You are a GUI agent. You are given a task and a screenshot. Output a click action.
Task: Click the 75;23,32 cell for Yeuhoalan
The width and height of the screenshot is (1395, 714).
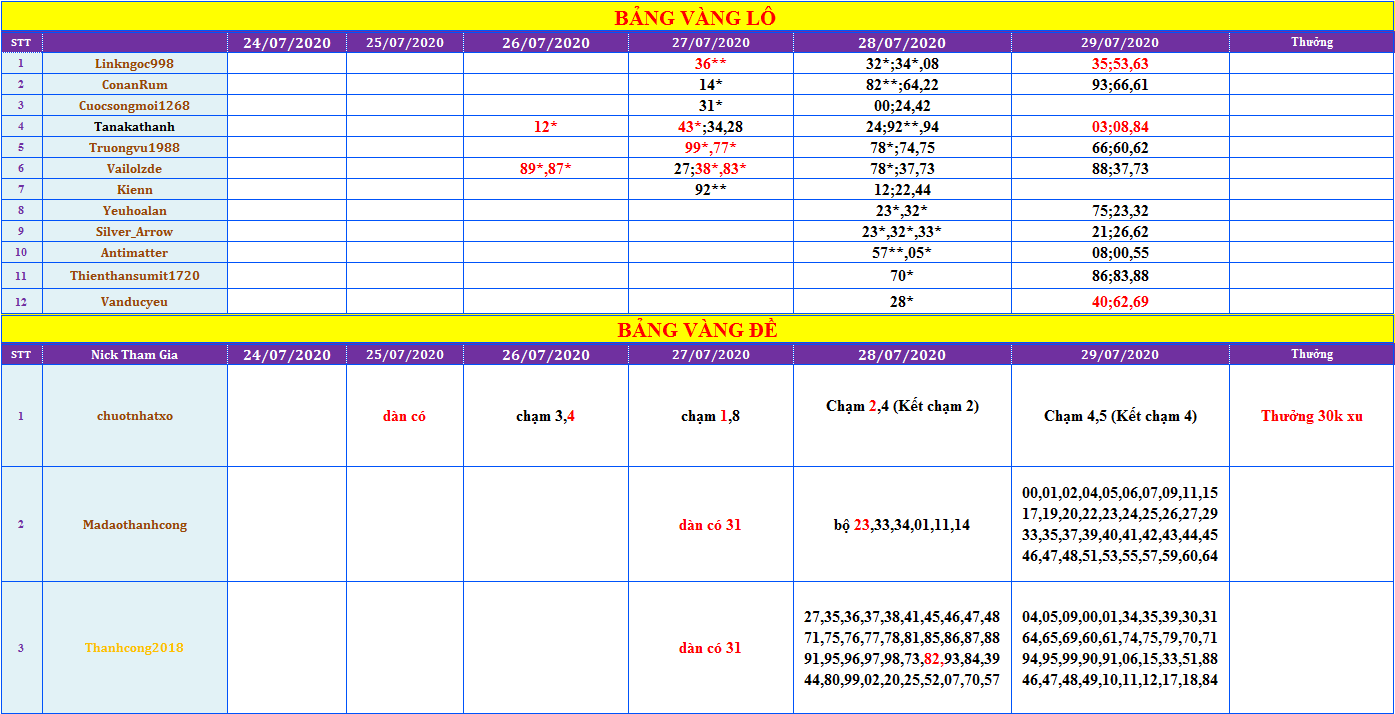pyautogui.click(x=1120, y=211)
